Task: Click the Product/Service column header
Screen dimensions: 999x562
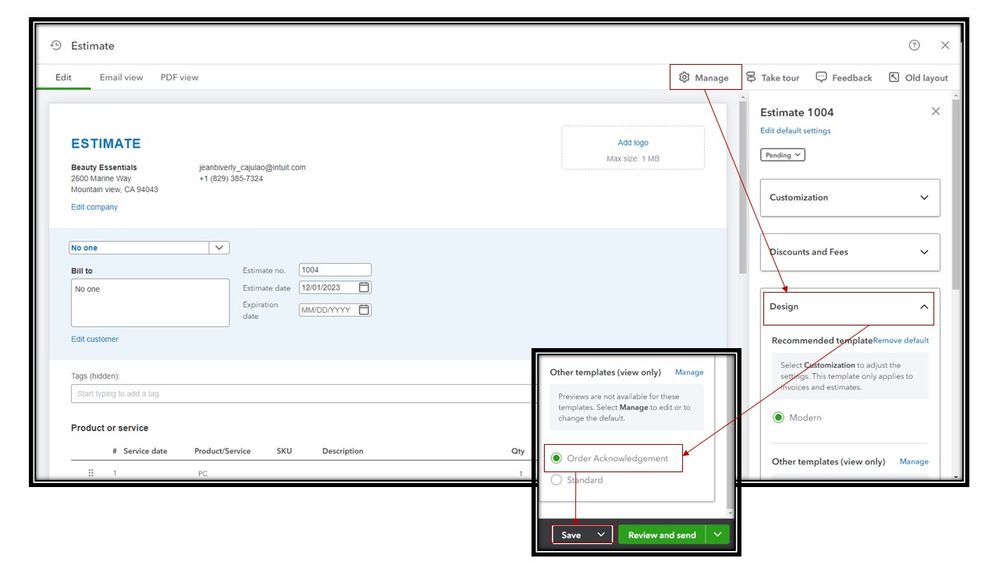Action: [222, 450]
